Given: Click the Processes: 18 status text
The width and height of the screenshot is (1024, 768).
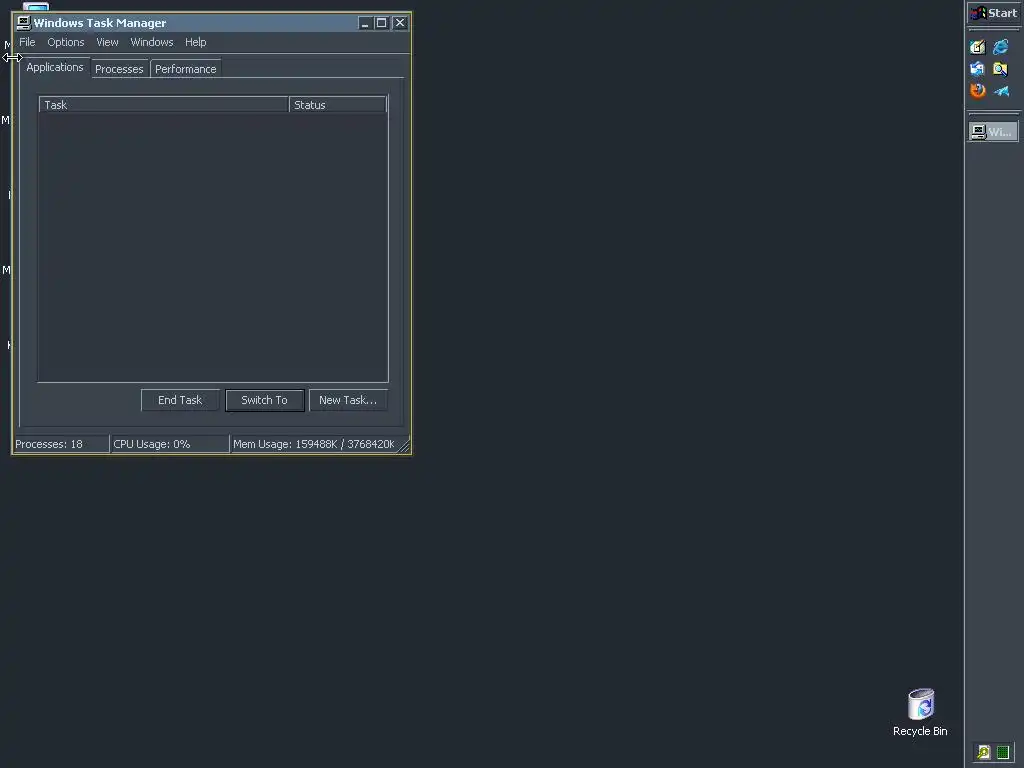Looking at the screenshot, I should click(x=49, y=444).
